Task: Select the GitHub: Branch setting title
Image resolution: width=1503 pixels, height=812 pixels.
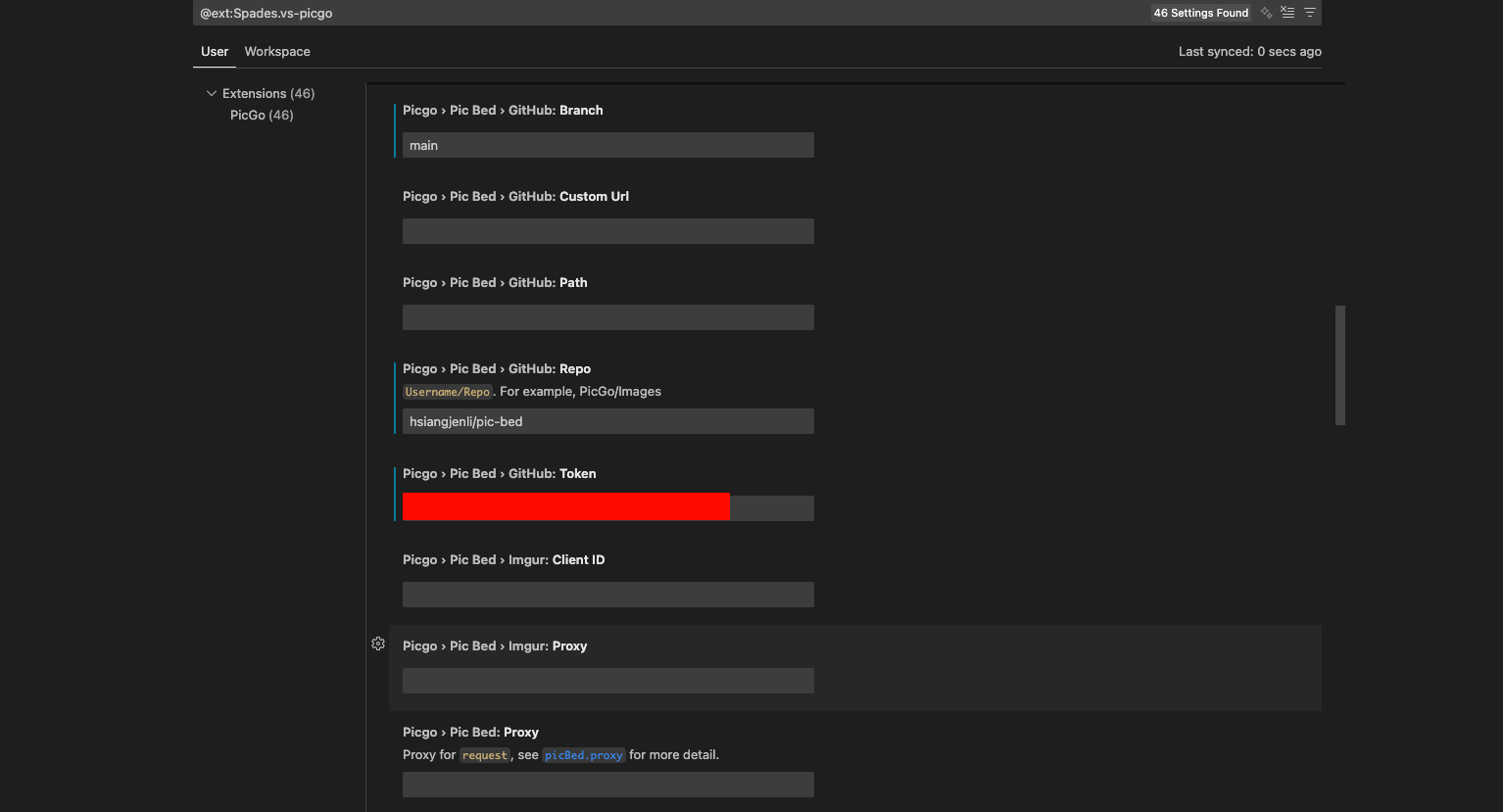Action: [503, 110]
